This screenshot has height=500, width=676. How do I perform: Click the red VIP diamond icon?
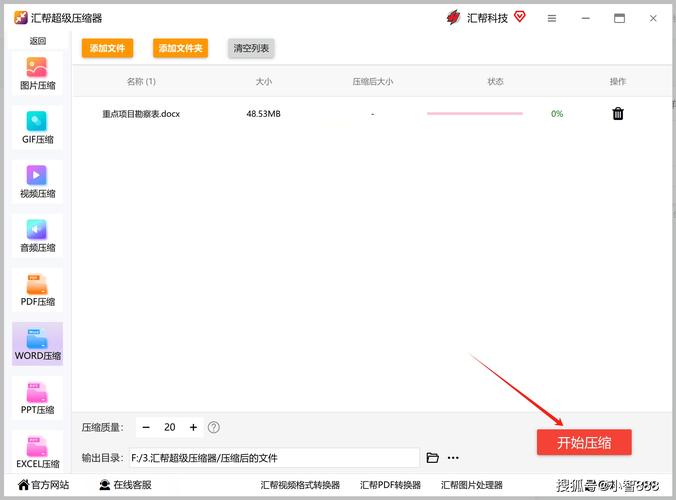pos(520,16)
